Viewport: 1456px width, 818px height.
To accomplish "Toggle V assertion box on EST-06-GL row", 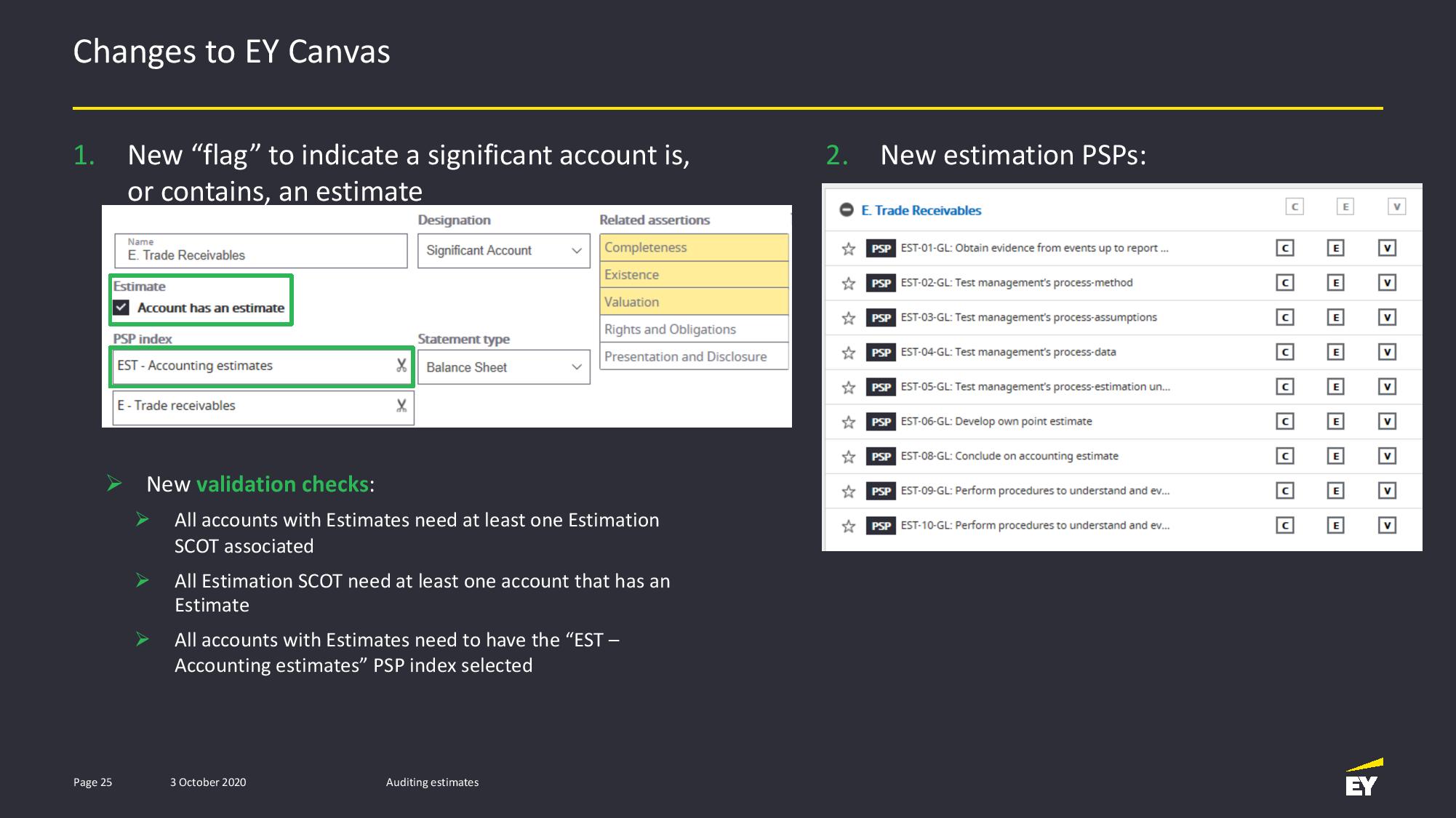I will (1387, 422).
